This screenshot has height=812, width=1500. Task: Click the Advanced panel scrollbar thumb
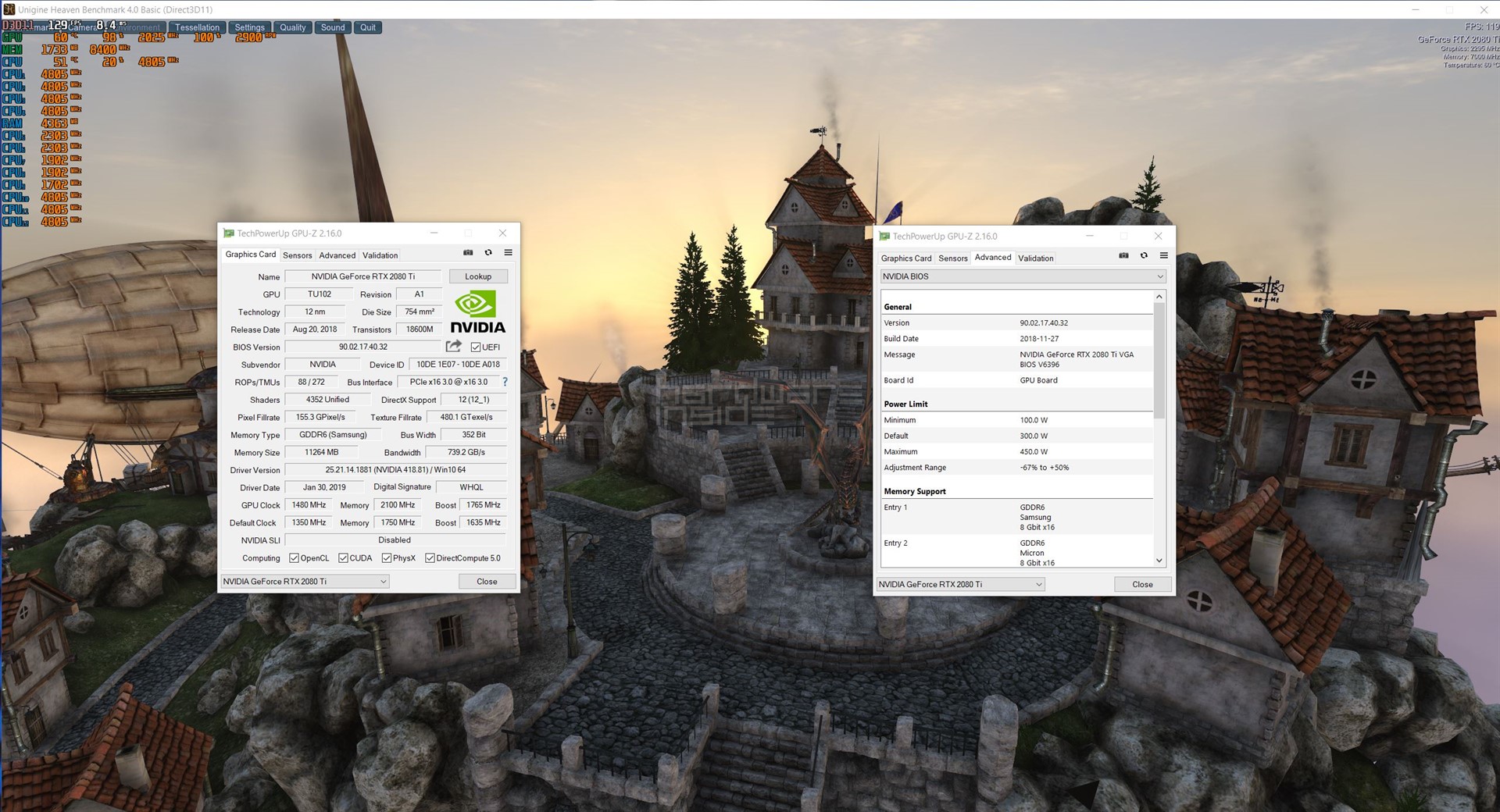pos(1159,361)
